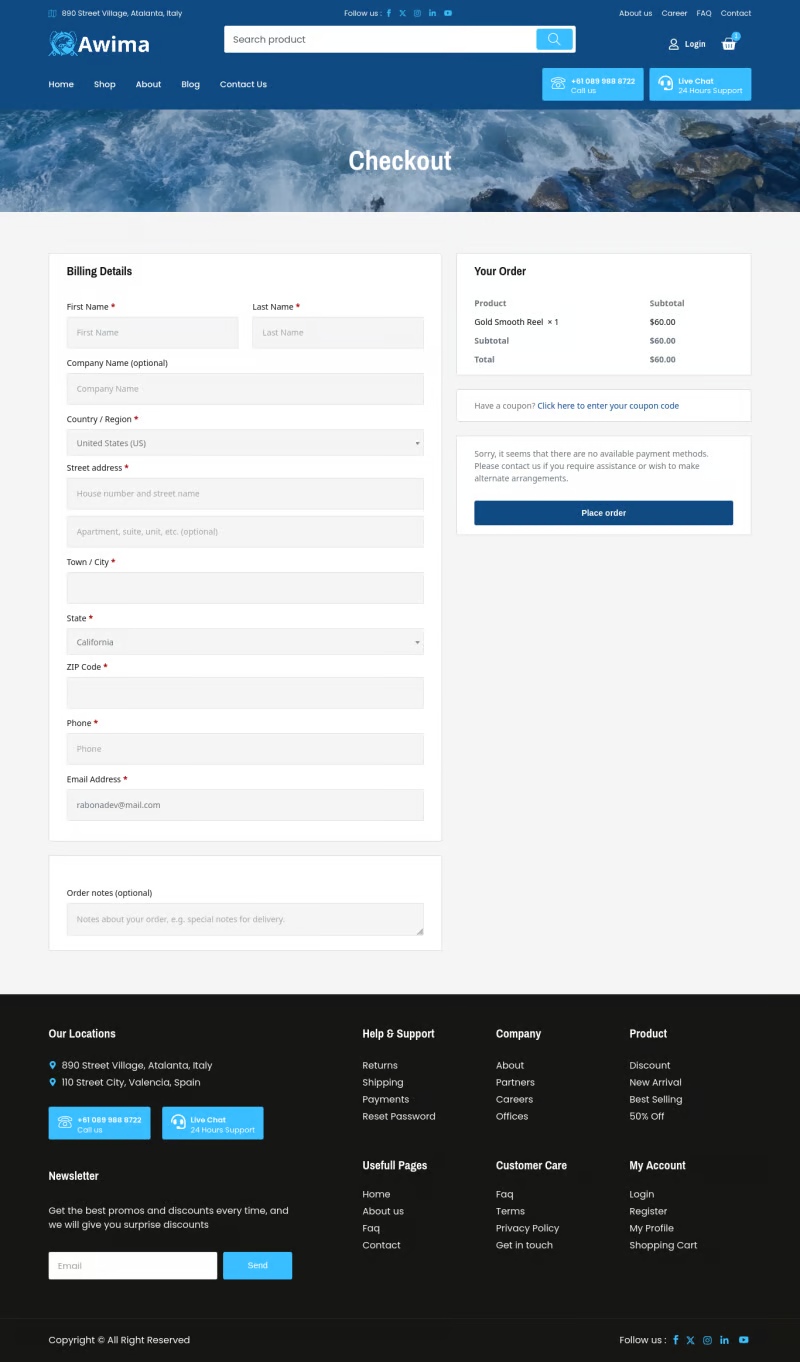Screen dimensions: 800x1362
Task: Click the Facebook icon in the header
Action: point(389,13)
